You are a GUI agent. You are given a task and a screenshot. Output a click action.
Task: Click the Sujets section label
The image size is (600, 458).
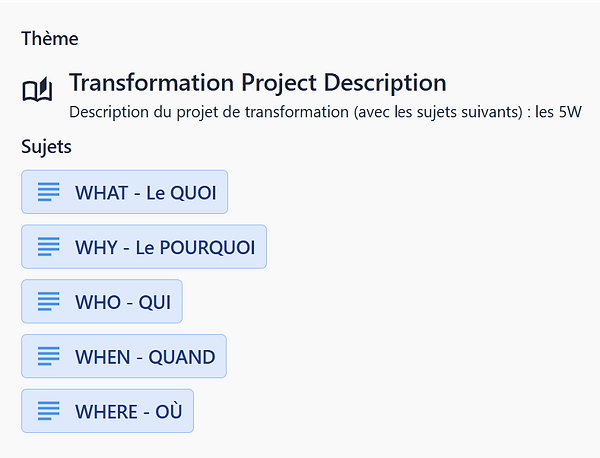(46, 147)
